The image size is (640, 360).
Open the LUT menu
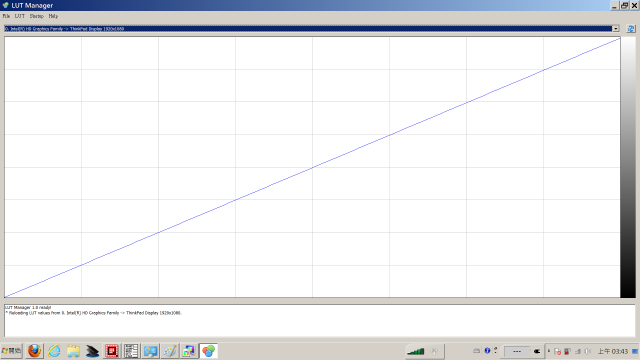pyautogui.click(x=20, y=16)
